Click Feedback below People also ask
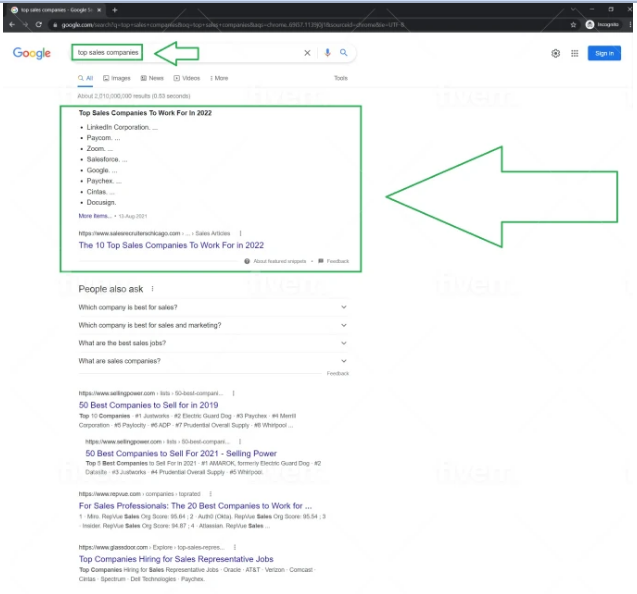 click(338, 373)
